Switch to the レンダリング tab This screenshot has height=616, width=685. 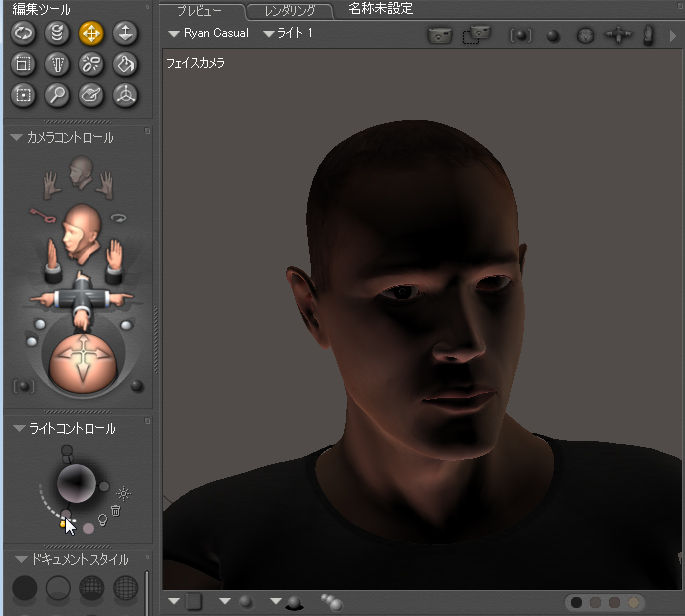289,11
